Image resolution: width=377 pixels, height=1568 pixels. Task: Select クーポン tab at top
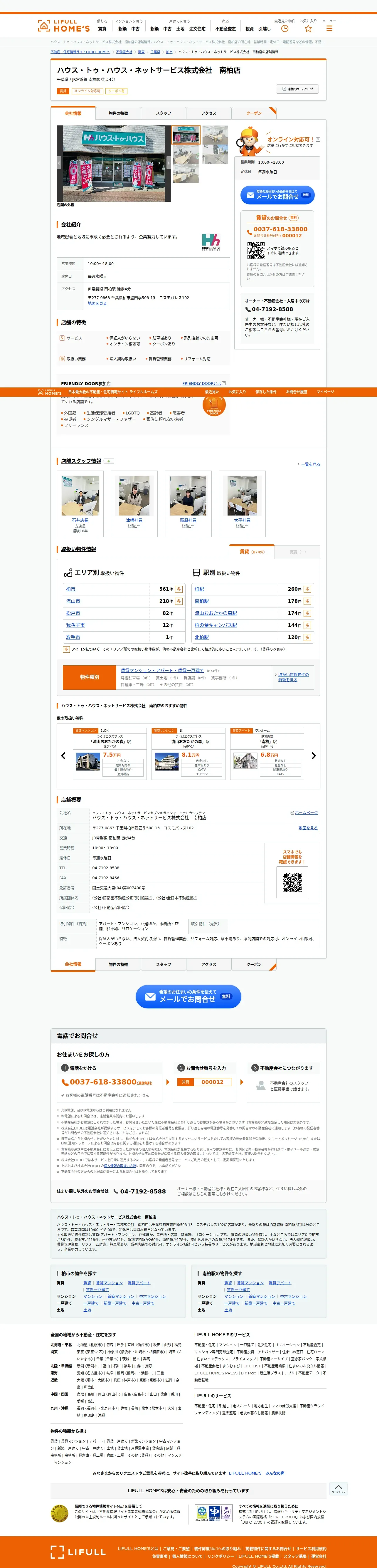[254, 113]
